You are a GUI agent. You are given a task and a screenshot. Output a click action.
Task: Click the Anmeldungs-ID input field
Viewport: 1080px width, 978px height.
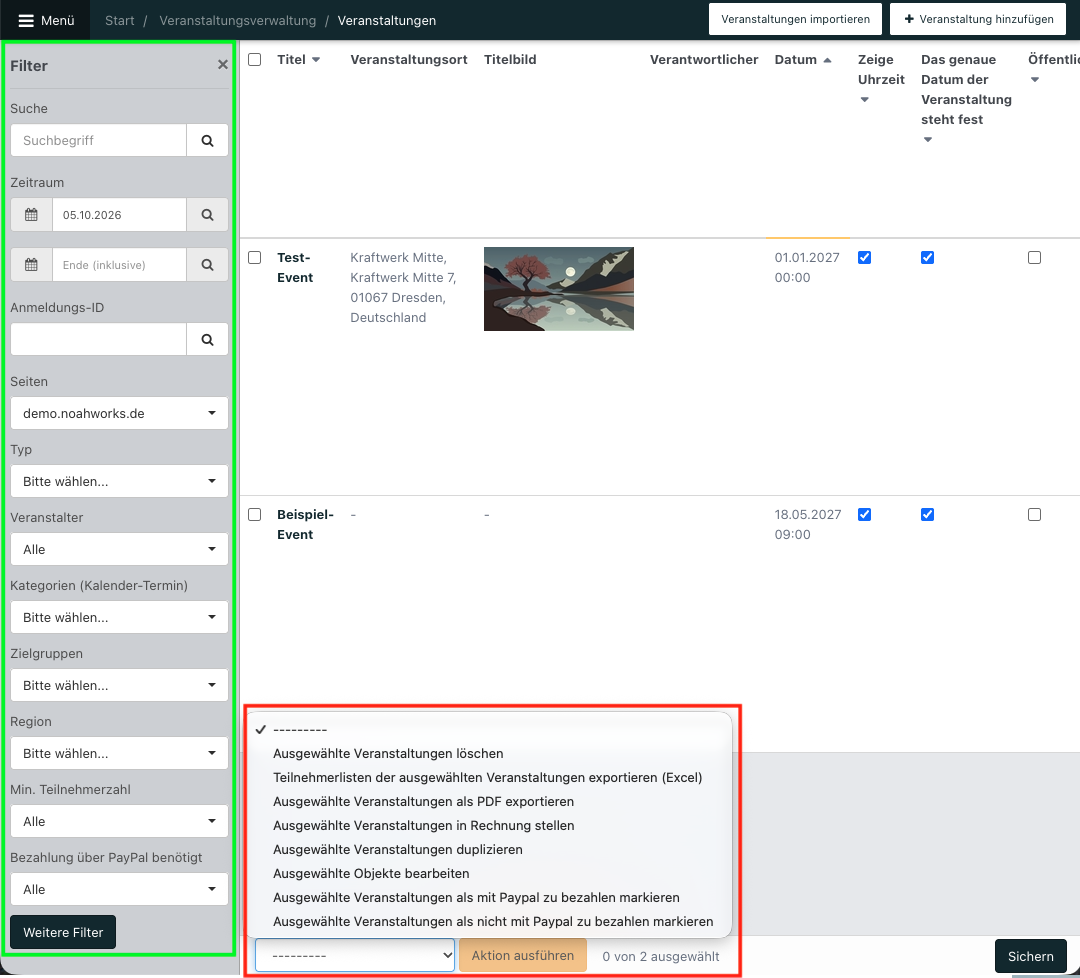[98, 340]
